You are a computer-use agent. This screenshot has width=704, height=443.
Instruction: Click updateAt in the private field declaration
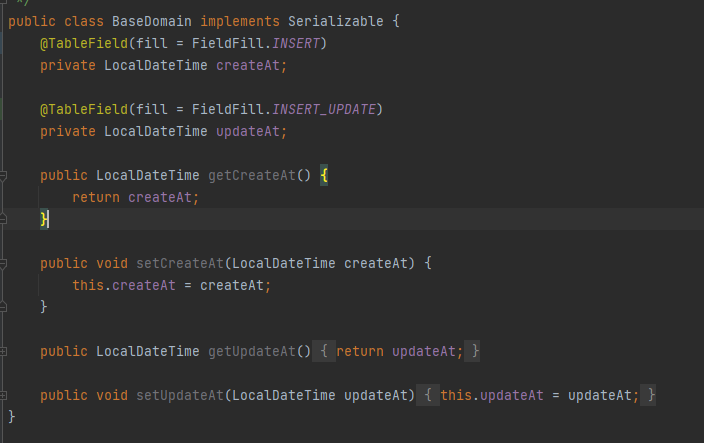pos(248,131)
